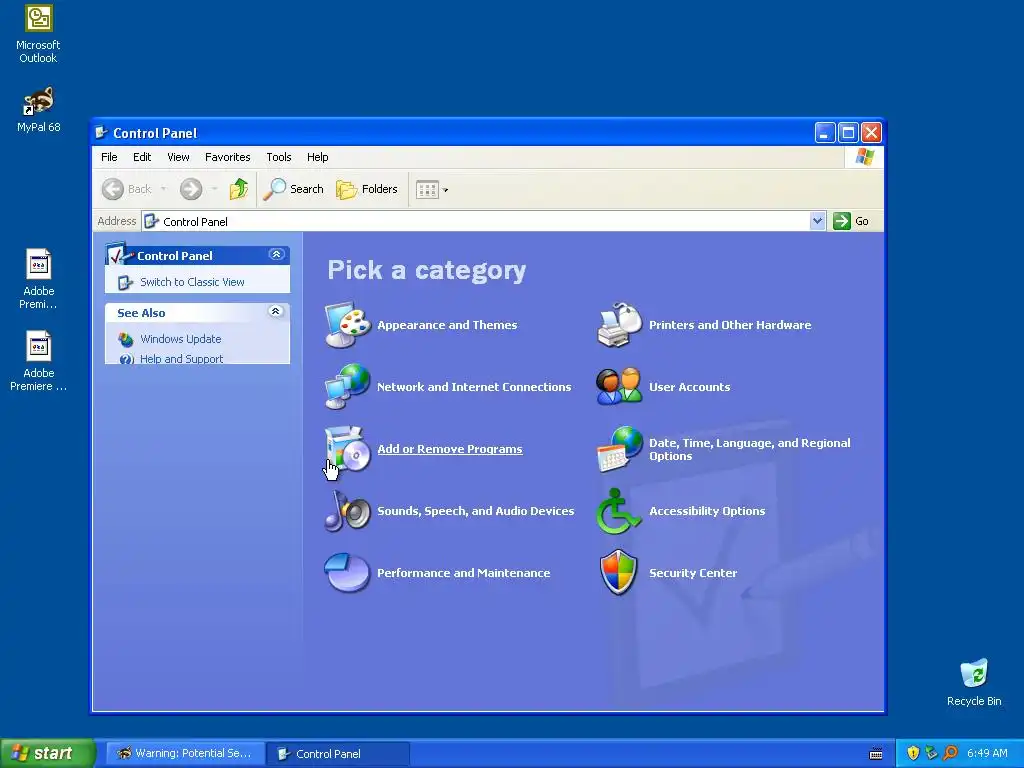
Task: Click the Forward arrow toolbar button
Action: [191, 189]
